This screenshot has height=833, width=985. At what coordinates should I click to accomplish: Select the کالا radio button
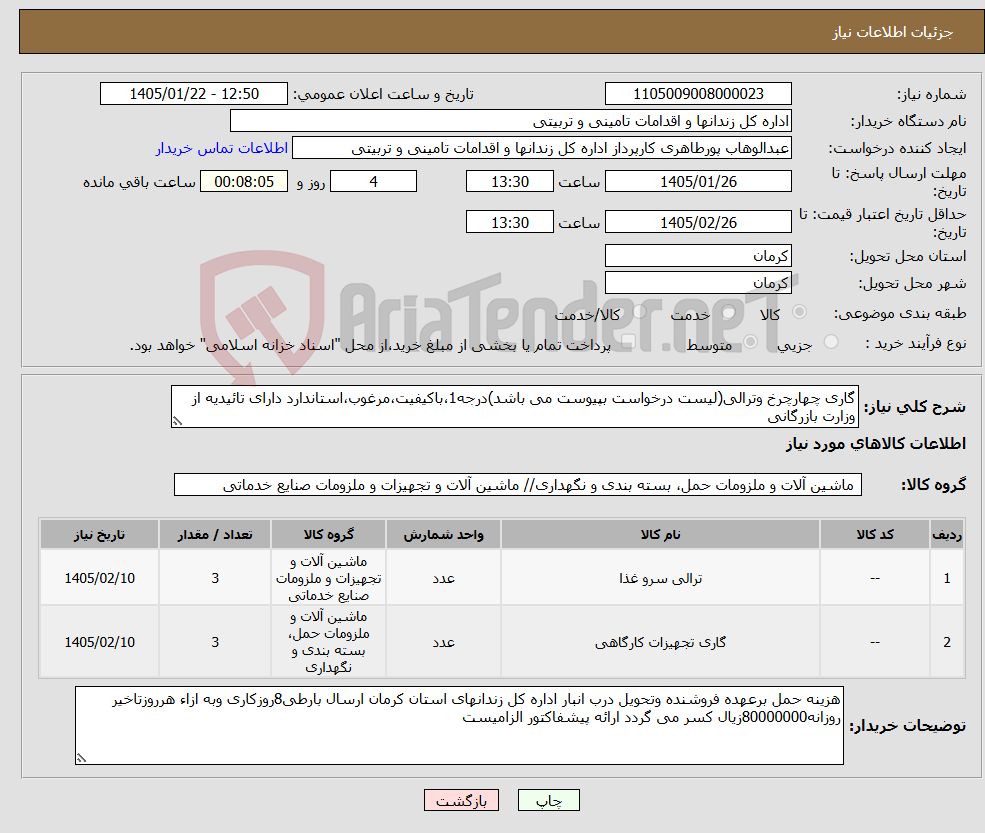point(800,312)
